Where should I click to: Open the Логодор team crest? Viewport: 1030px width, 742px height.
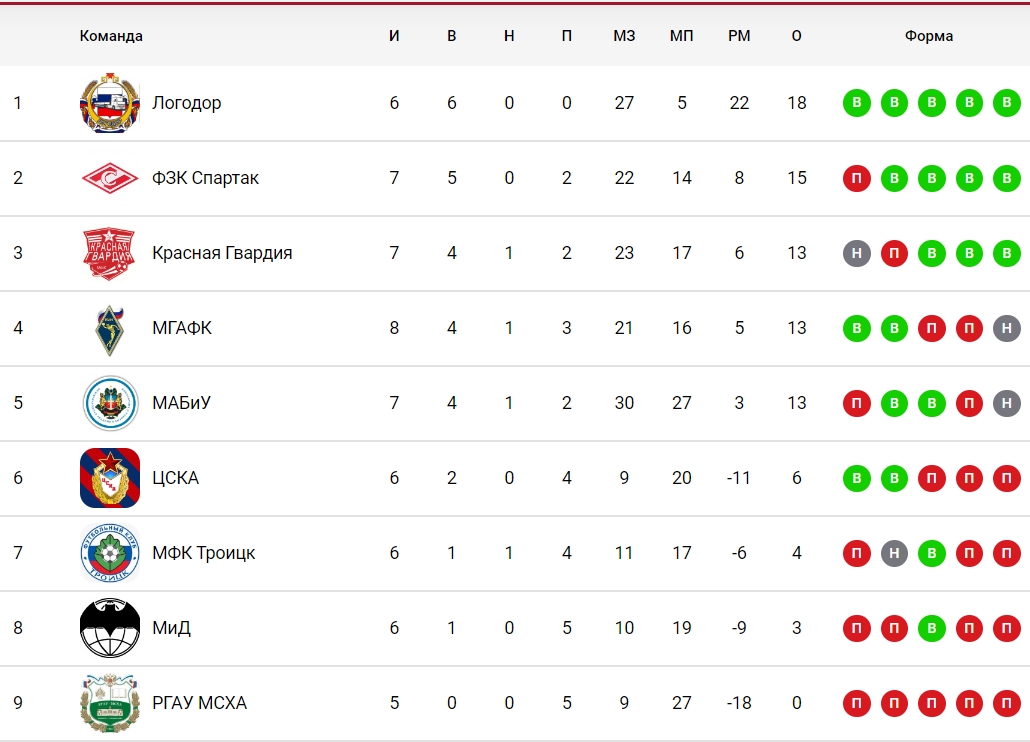(x=110, y=103)
